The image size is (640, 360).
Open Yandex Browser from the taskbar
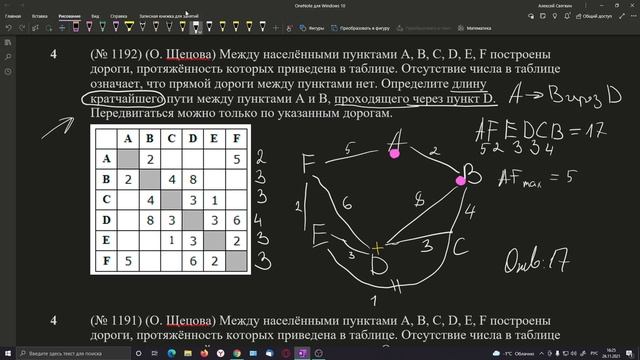point(220,353)
